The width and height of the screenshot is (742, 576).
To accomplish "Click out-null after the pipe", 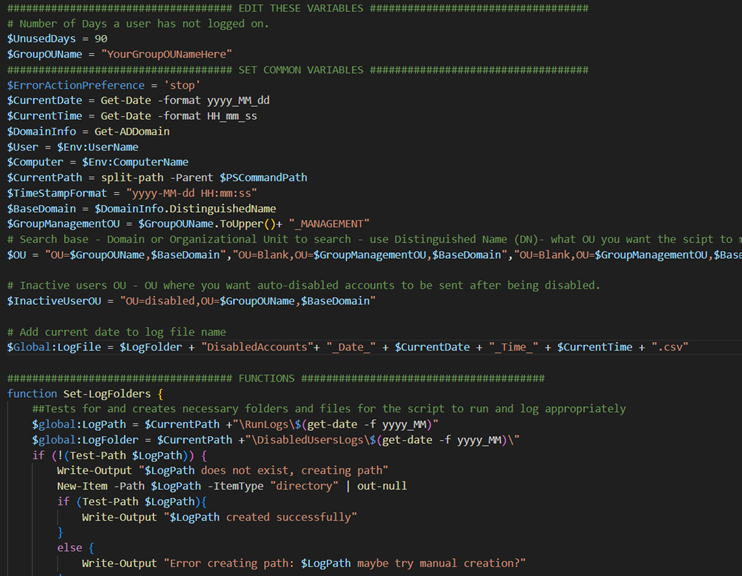I will [x=382, y=487].
